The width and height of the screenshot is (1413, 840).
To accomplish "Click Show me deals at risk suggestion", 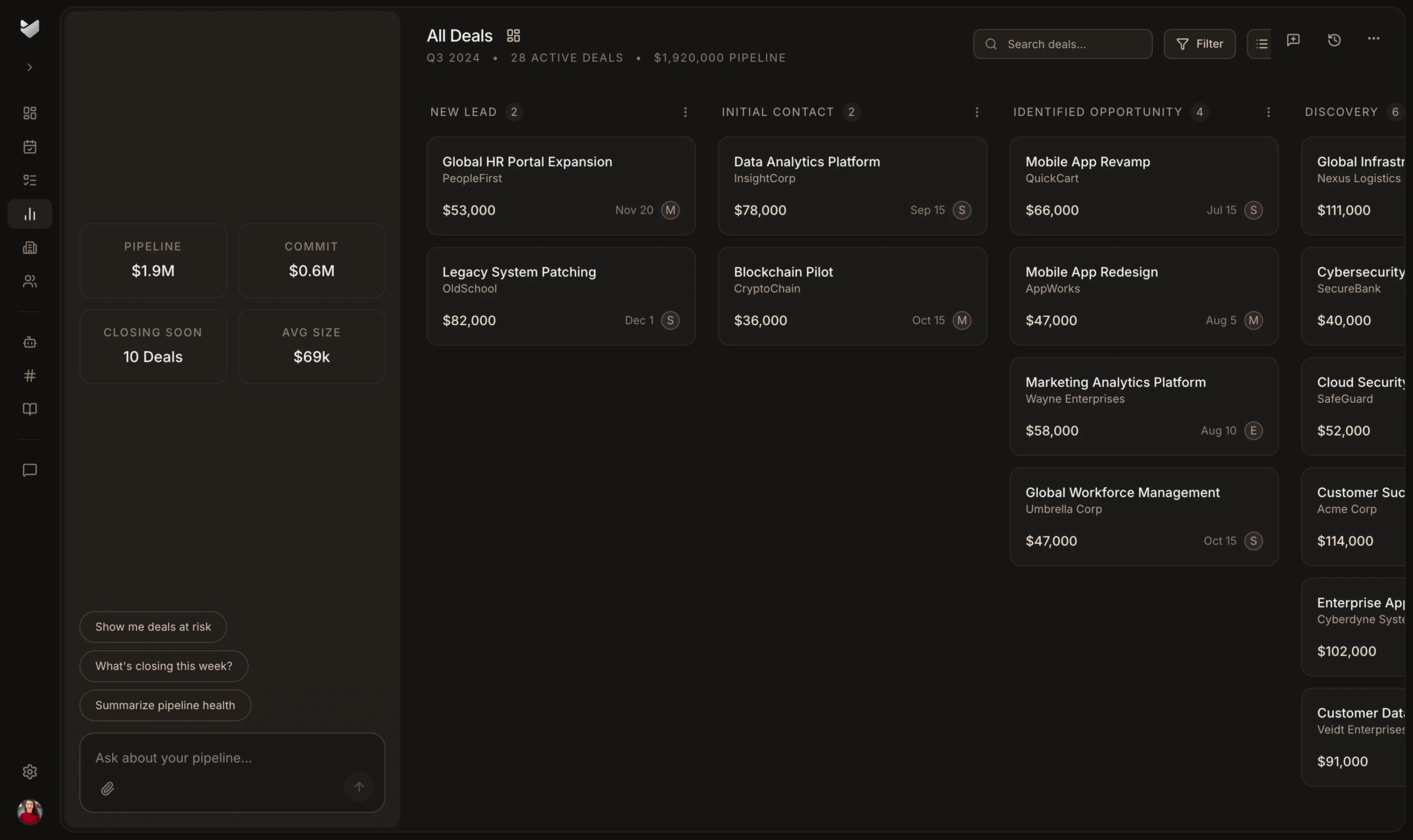I will tap(153, 626).
